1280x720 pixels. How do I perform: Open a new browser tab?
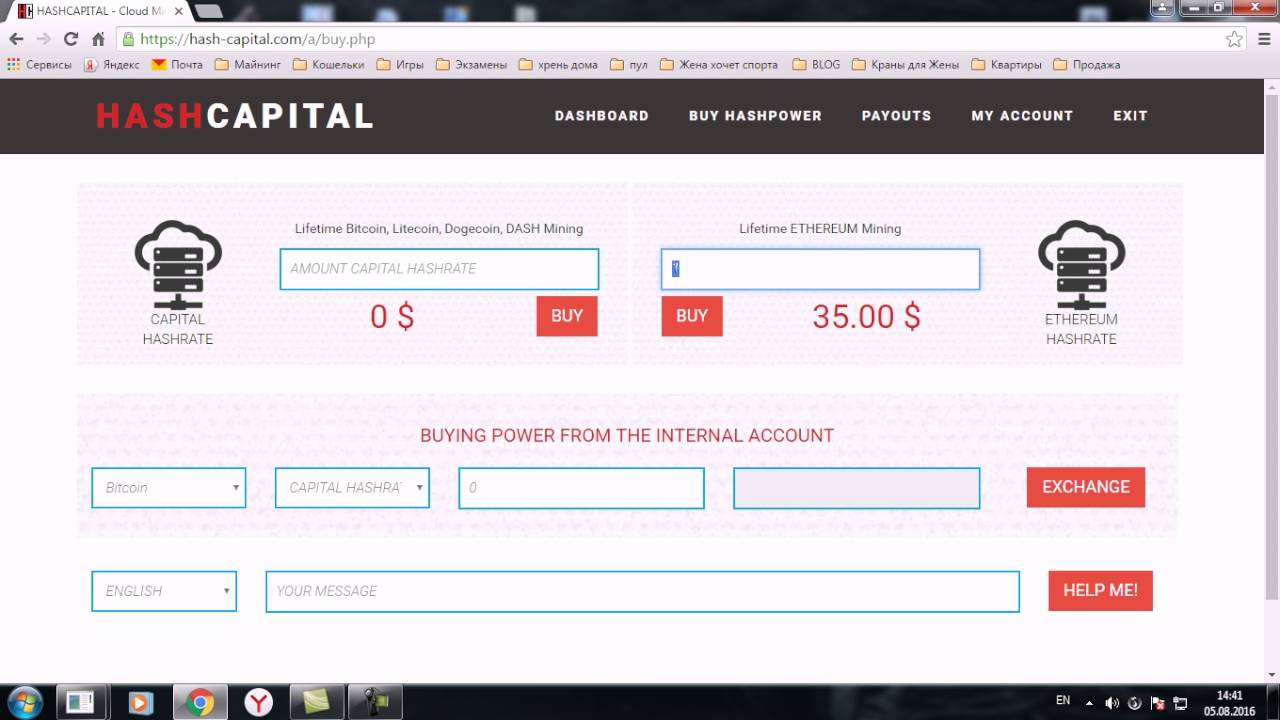click(x=209, y=11)
